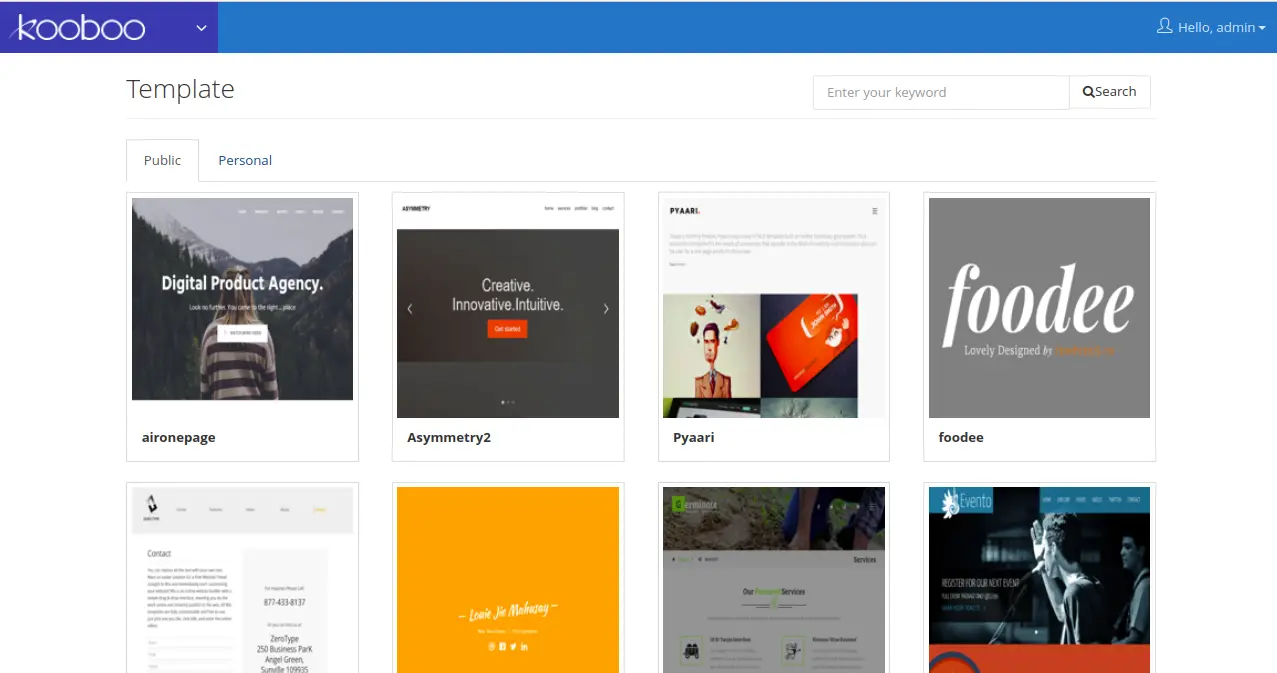1277x673 pixels.
Task: Choose the Evento event template thumbnail
Action: [x=1039, y=580]
